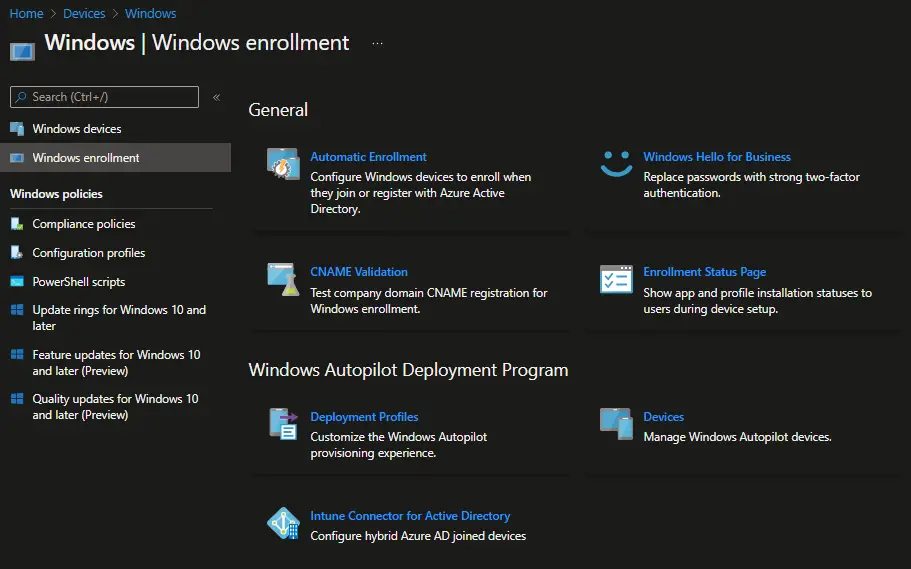Click 'Configure hybrid Azure AD joined devices' text
The height and width of the screenshot is (569, 911).
click(x=418, y=536)
